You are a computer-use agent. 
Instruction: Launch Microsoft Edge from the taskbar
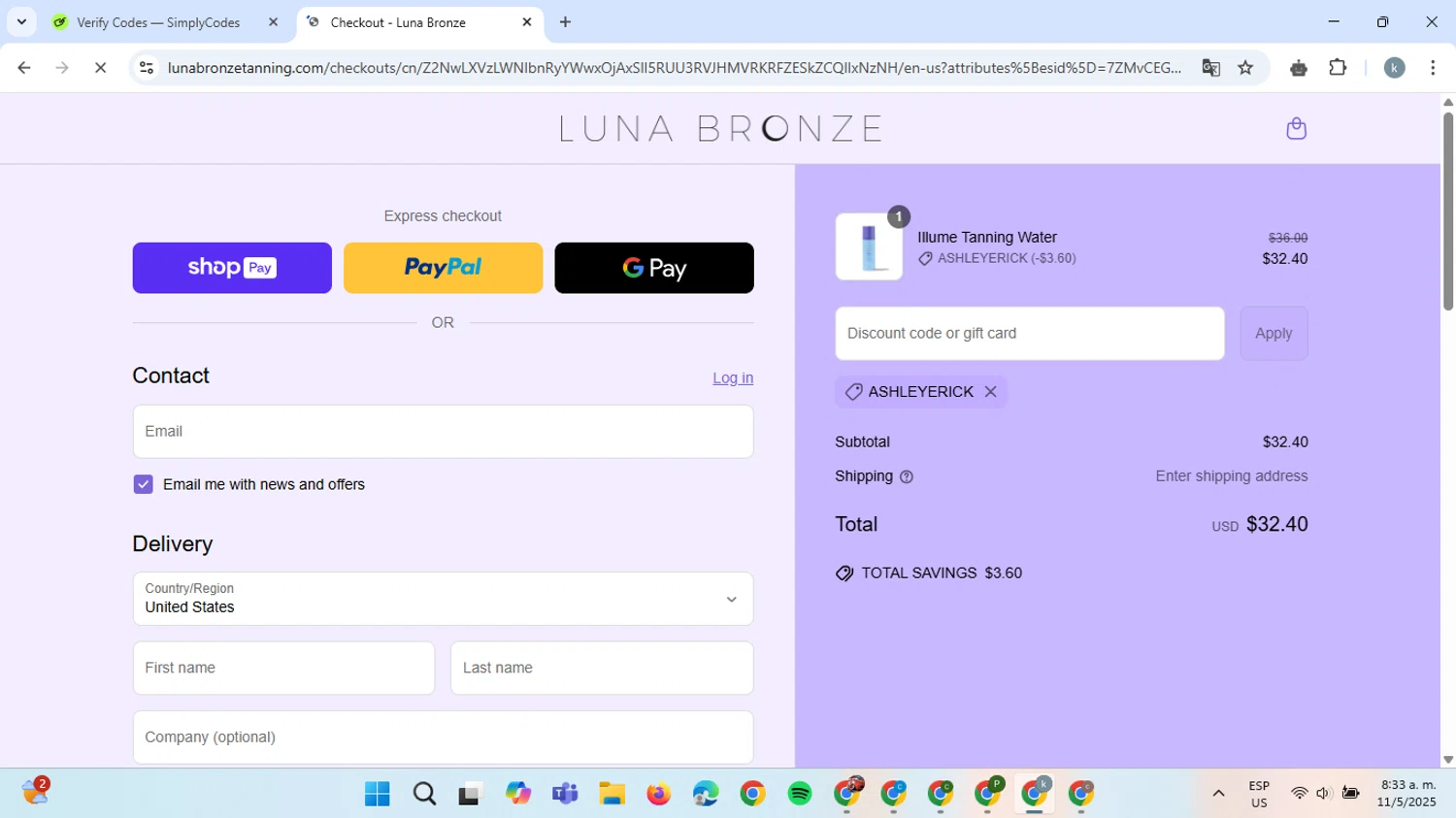coord(706,794)
